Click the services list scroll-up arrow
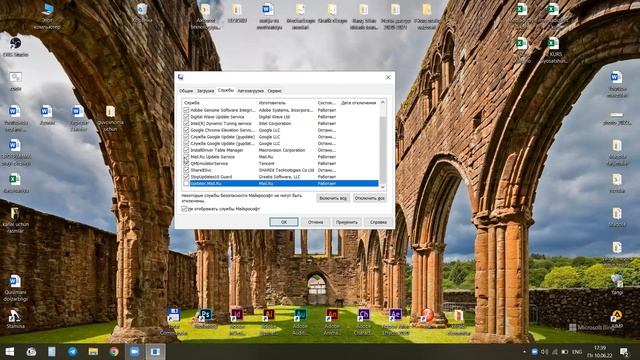Viewport: 640px width, 360px height. [383, 102]
